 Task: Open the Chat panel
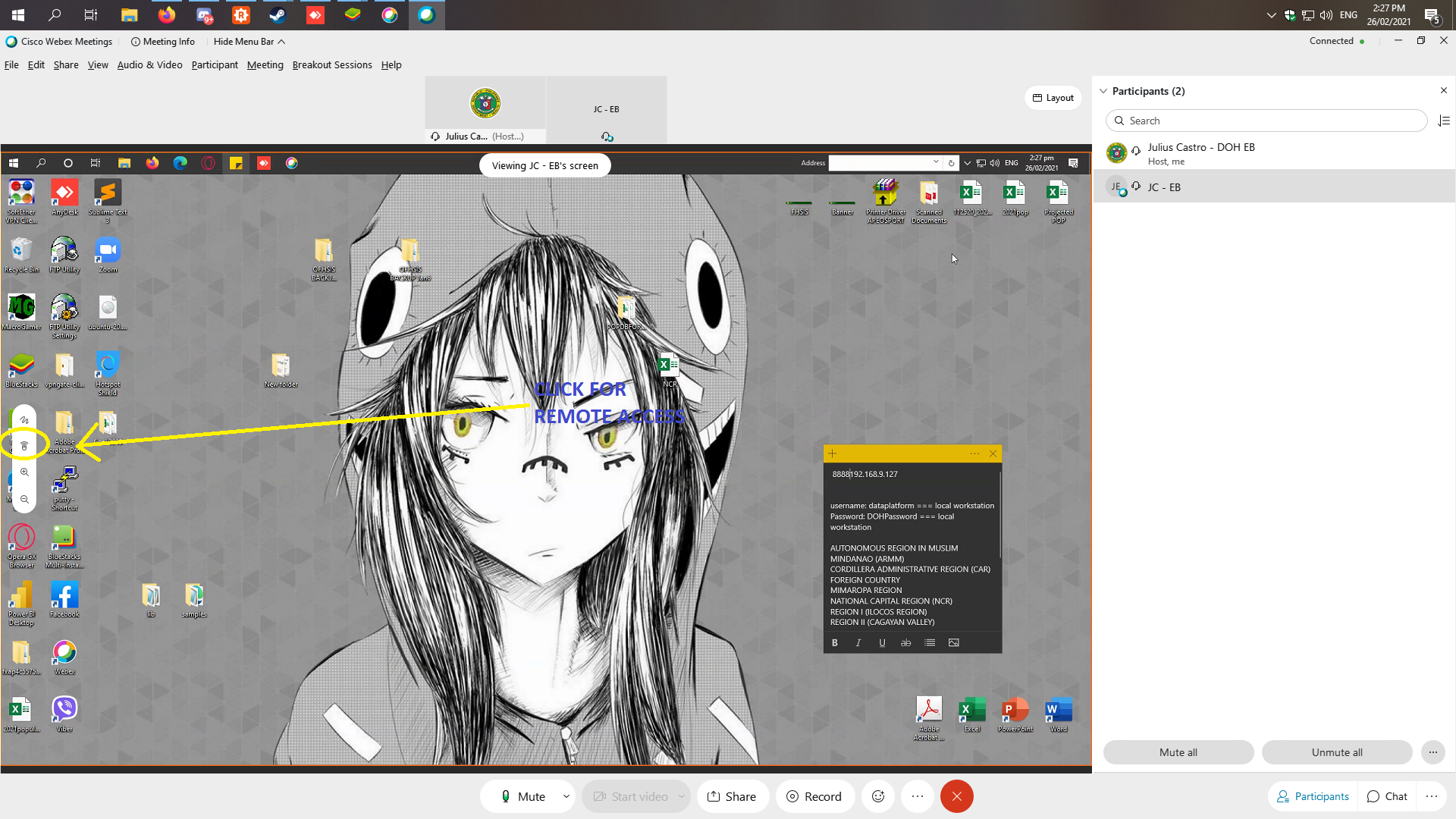pos(1387,796)
